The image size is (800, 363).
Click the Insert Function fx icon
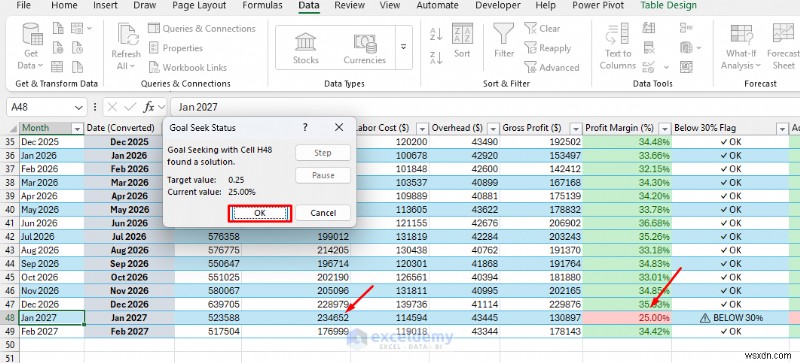coord(149,107)
